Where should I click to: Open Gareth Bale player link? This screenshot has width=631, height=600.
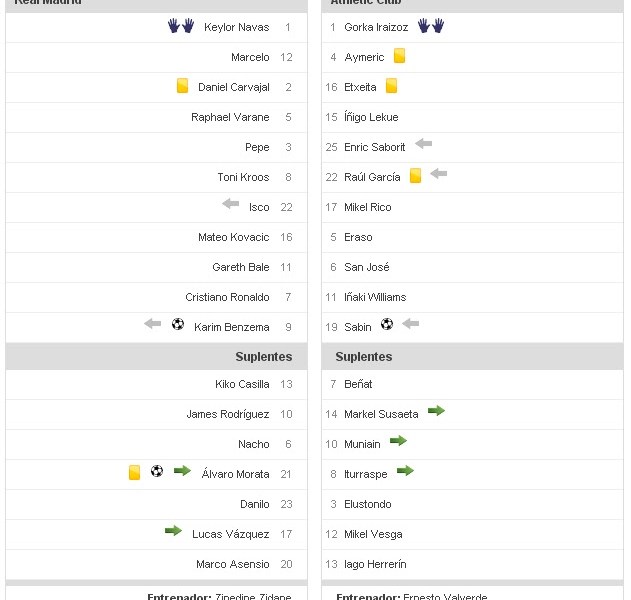tap(241, 267)
